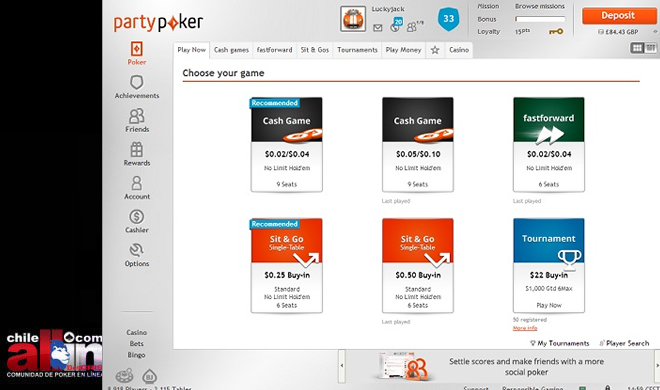Click the favorites star tab
Screen dimensions: 660x390
pos(435,50)
